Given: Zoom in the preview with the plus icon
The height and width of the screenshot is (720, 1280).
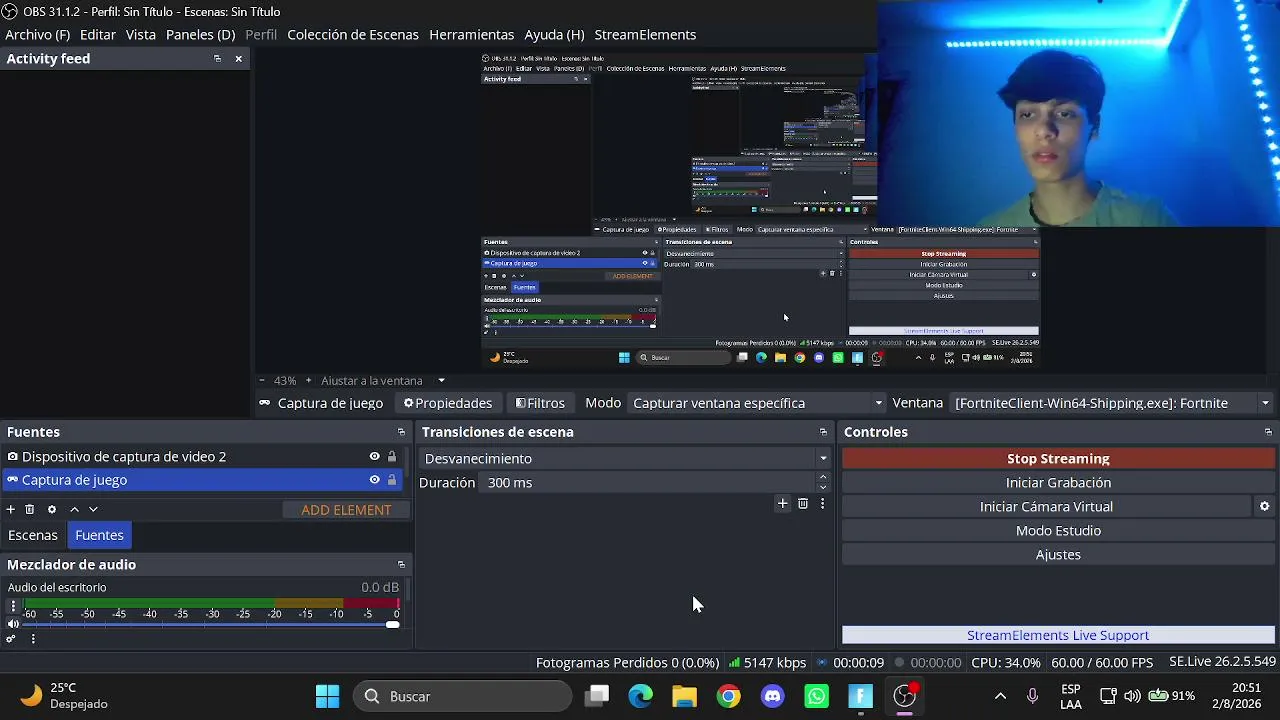Looking at the screenshot, I should pos(308,381).
